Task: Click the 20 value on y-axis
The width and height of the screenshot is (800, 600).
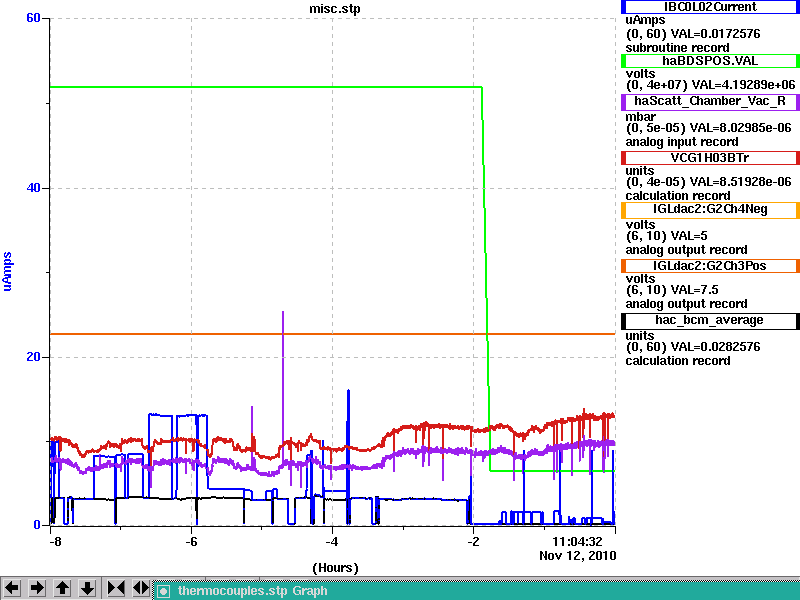Action: (33, 357)
